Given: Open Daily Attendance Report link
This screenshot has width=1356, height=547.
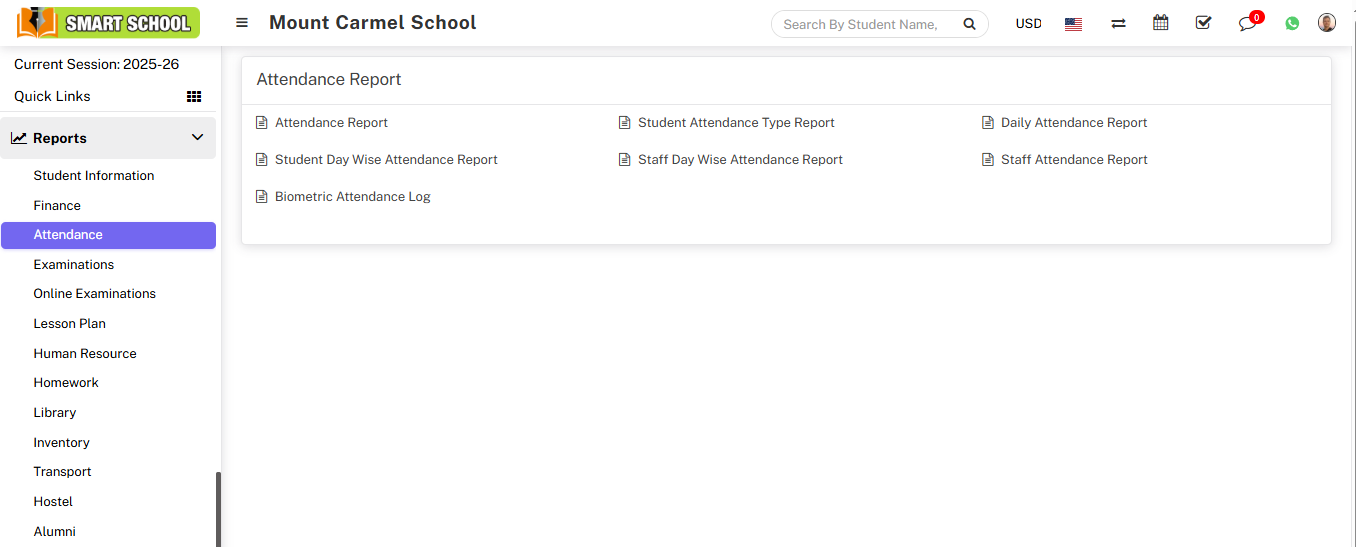Looking at the screenshot, I should [1073, 123].
